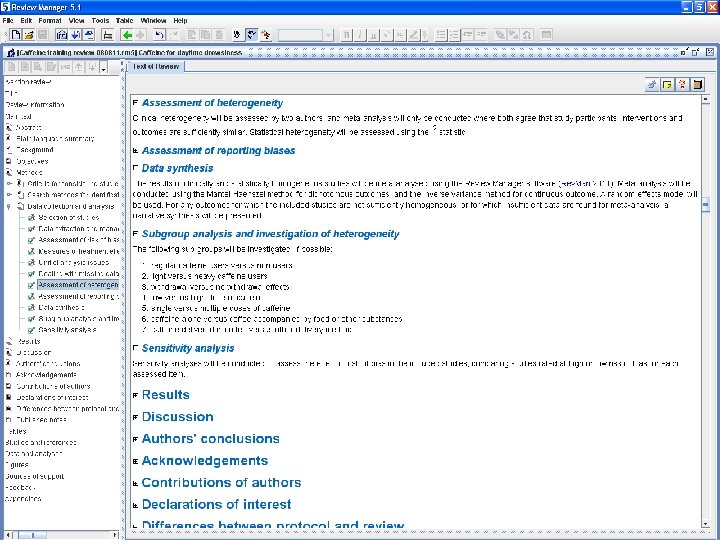Expand the Search methods tree node

9,195
